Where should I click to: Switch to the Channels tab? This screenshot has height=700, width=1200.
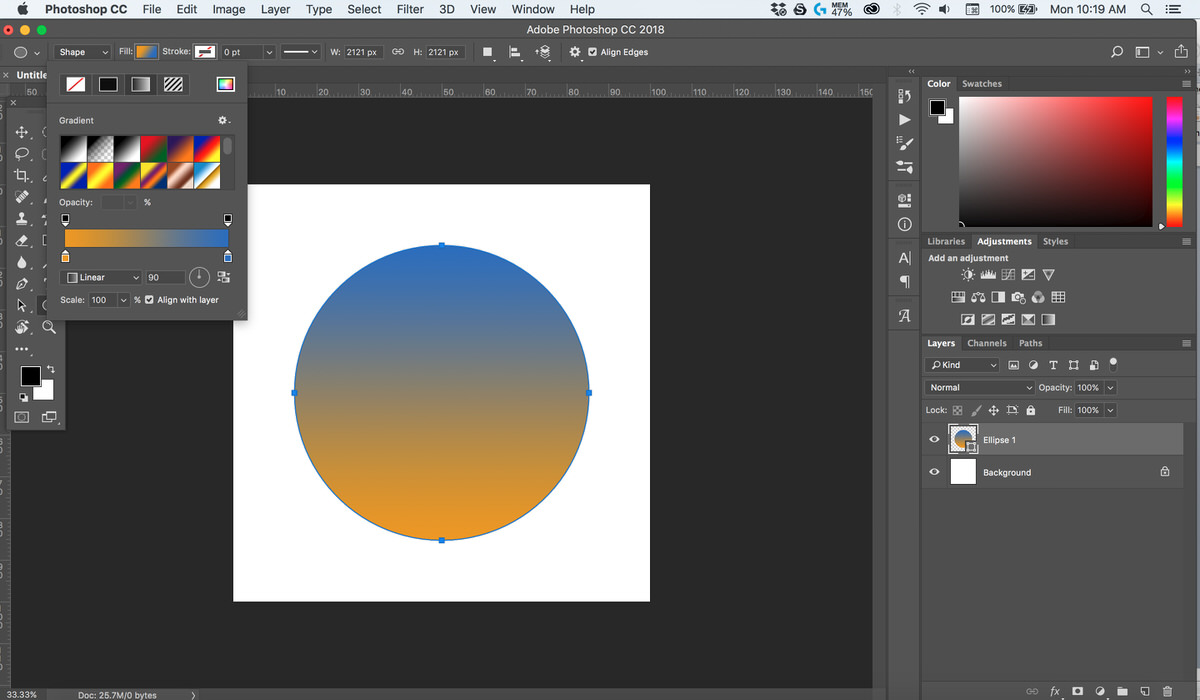tap(986, 343)
